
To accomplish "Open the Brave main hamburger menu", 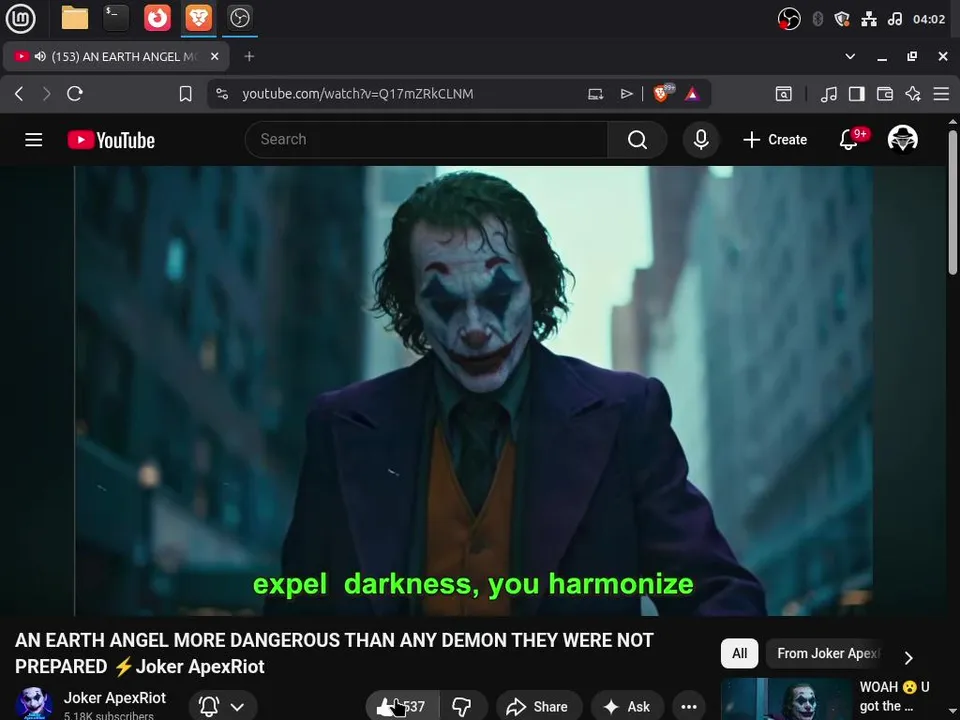I will pos(941,94).
